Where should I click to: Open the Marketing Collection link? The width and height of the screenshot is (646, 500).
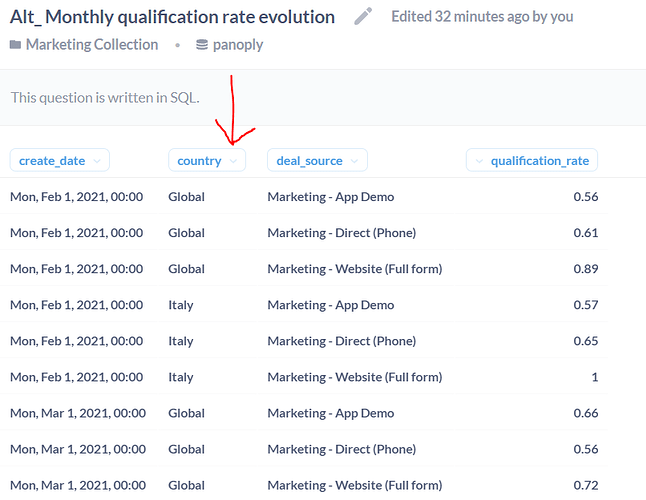[92, 44]
